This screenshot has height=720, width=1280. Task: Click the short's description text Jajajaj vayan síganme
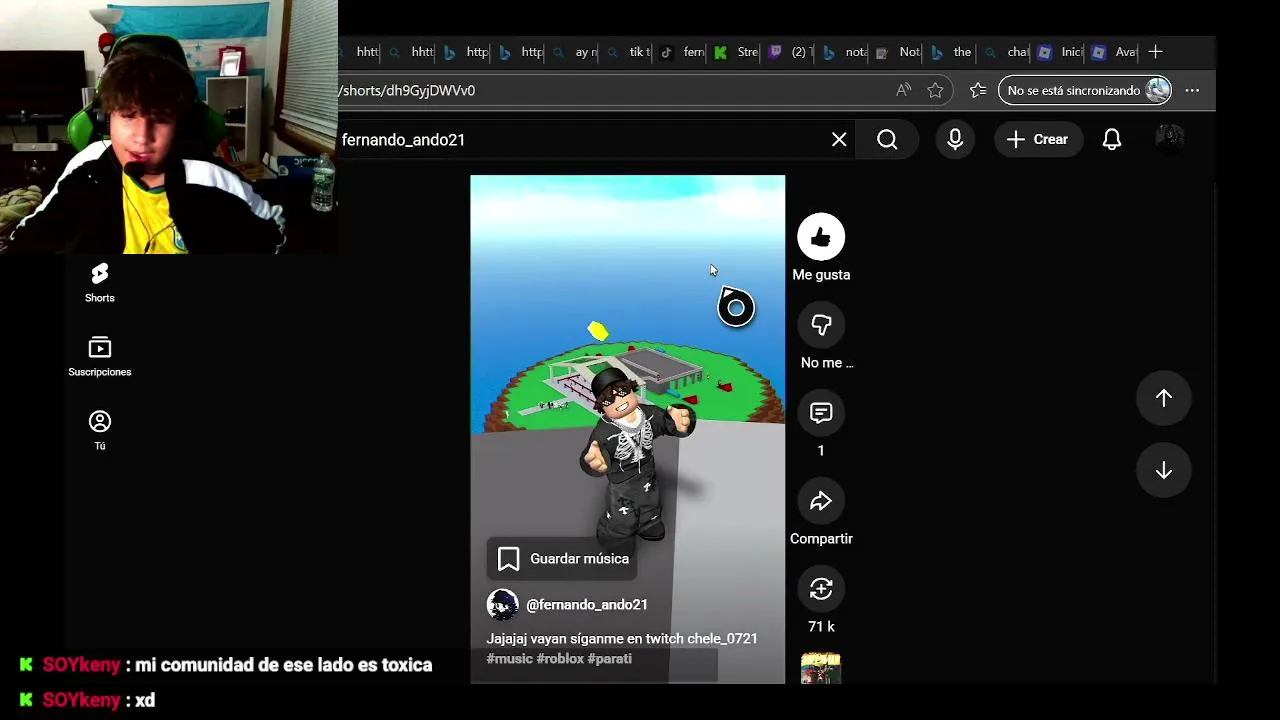(x=622, y=639)
